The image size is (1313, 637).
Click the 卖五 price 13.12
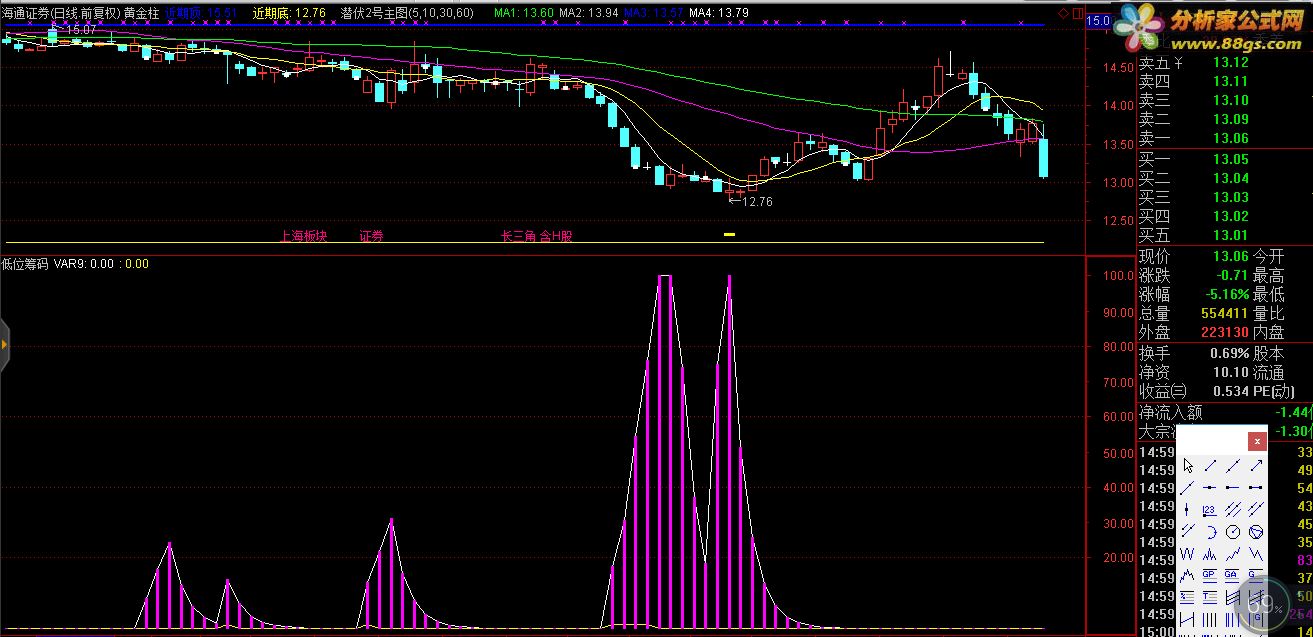(1230, 62)
